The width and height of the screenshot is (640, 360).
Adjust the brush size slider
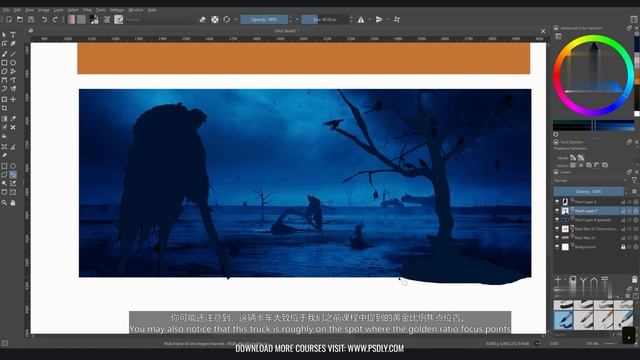[325, 19]
